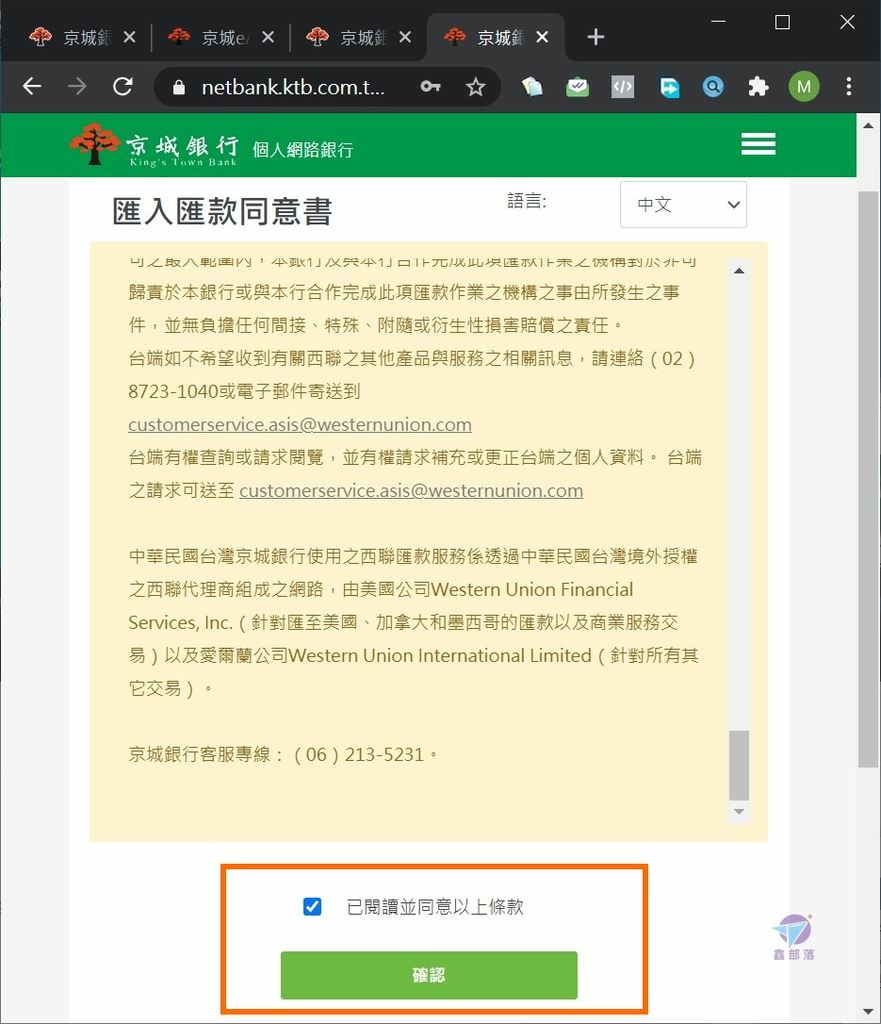Screen dimensions: 881x1024
Task: Click the 已閱讀並同意以上條款 label text
Action: 435,906
